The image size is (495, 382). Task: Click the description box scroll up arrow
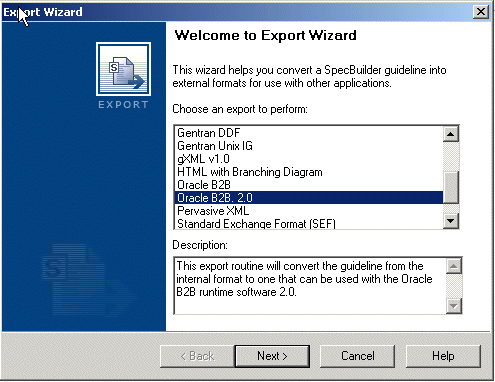tap(454, 266)
